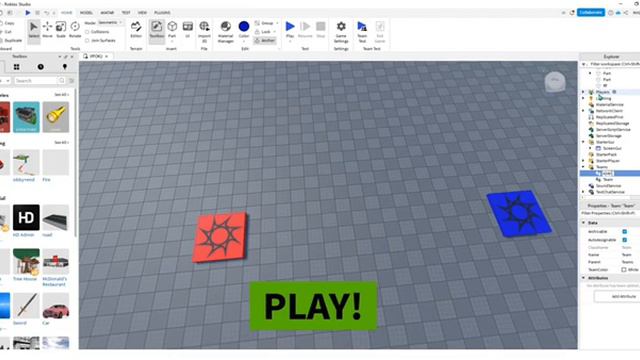Select the SoundService item in Explorer
This screenshot has height=360, width=640.
pyautogui.click(x=608, y=186)
